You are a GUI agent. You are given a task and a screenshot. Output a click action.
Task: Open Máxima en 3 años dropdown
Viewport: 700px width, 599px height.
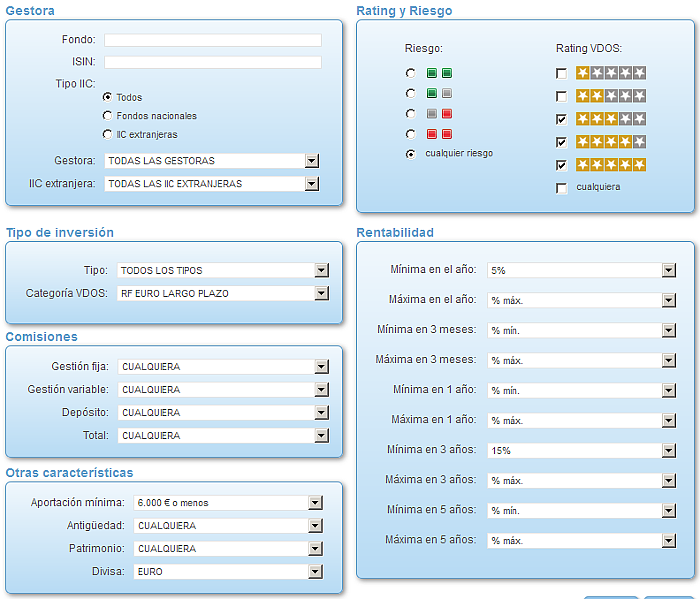tap(582, 481)
